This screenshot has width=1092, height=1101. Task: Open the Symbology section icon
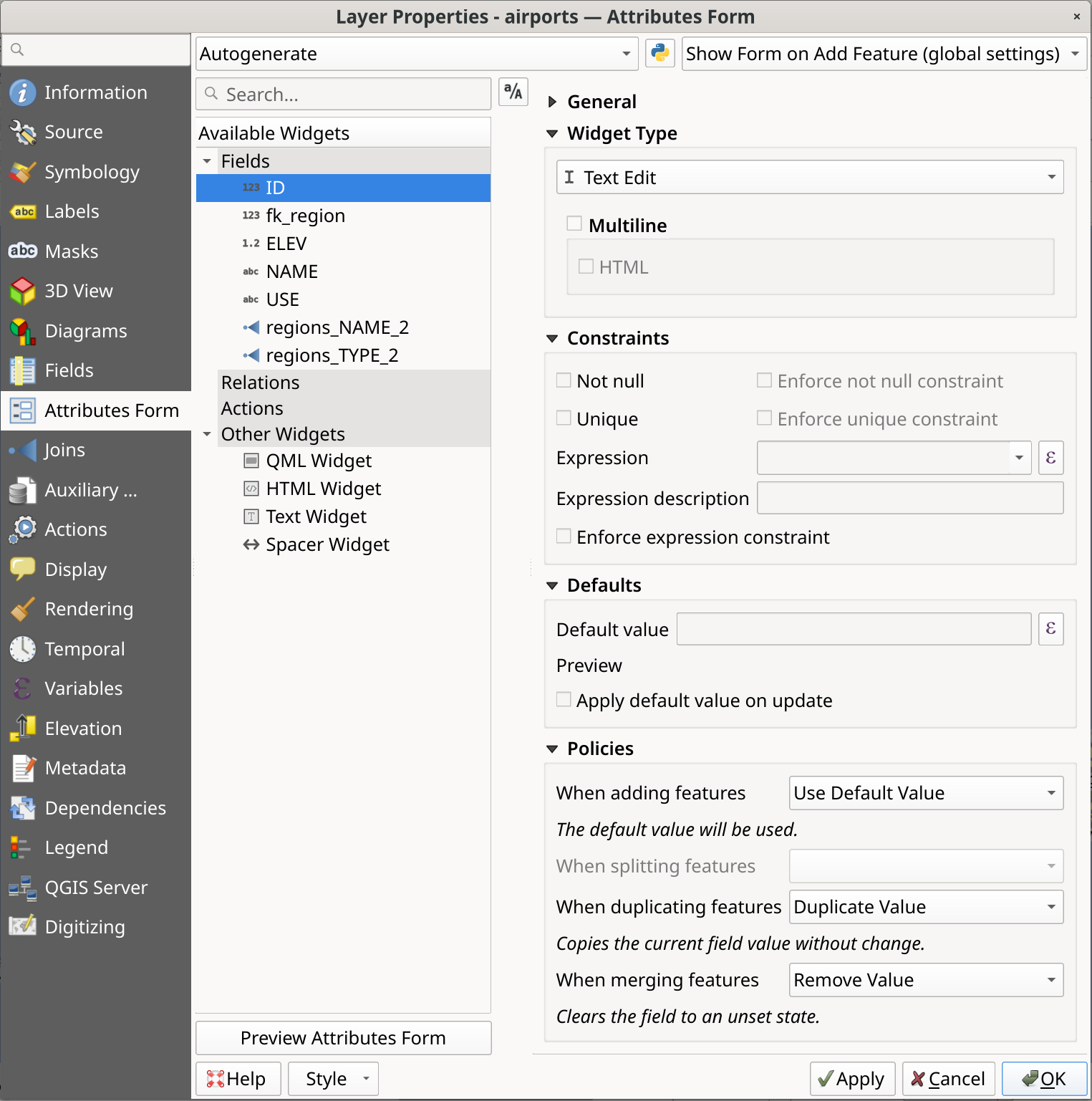(x=22, y=172)
